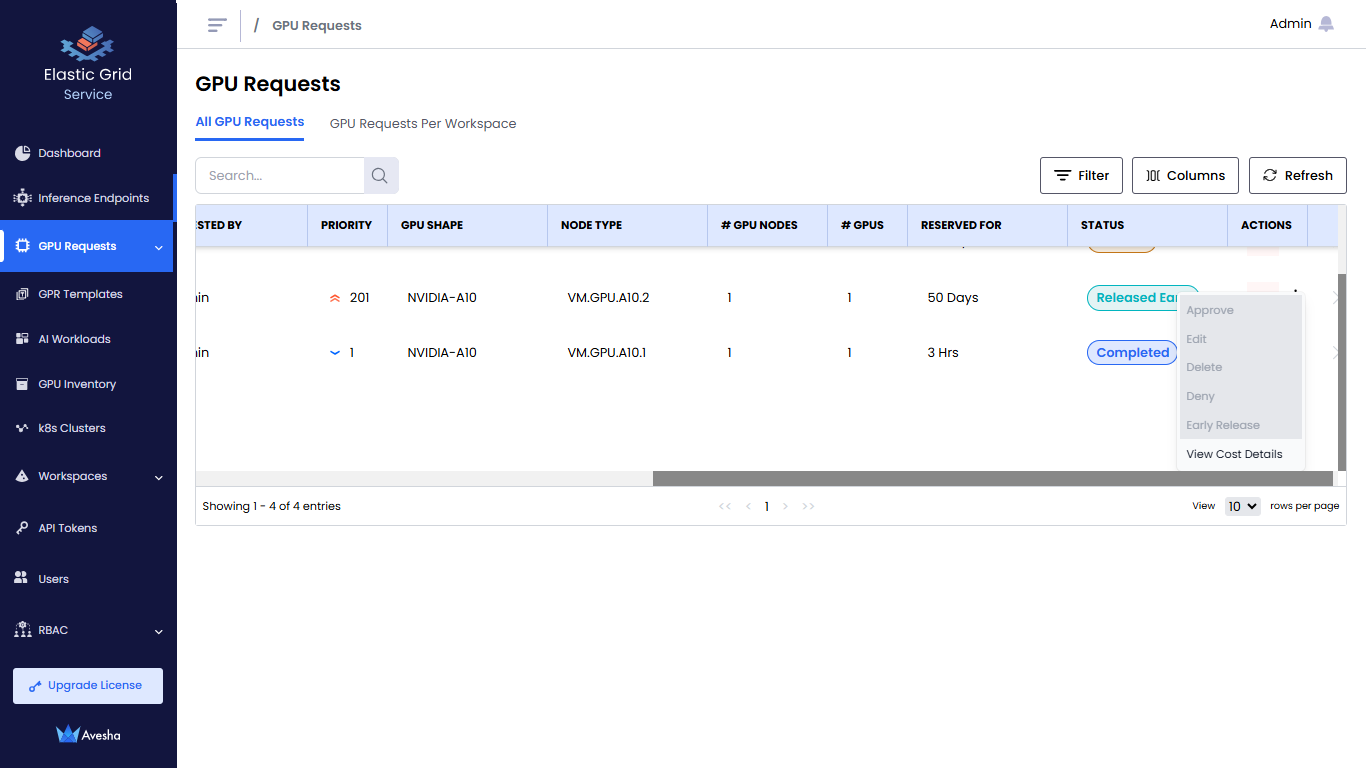Viewport: 1366px width, 768px height.
Task: Collapse sidebar with hamburger menu icon
Action: 217,25
